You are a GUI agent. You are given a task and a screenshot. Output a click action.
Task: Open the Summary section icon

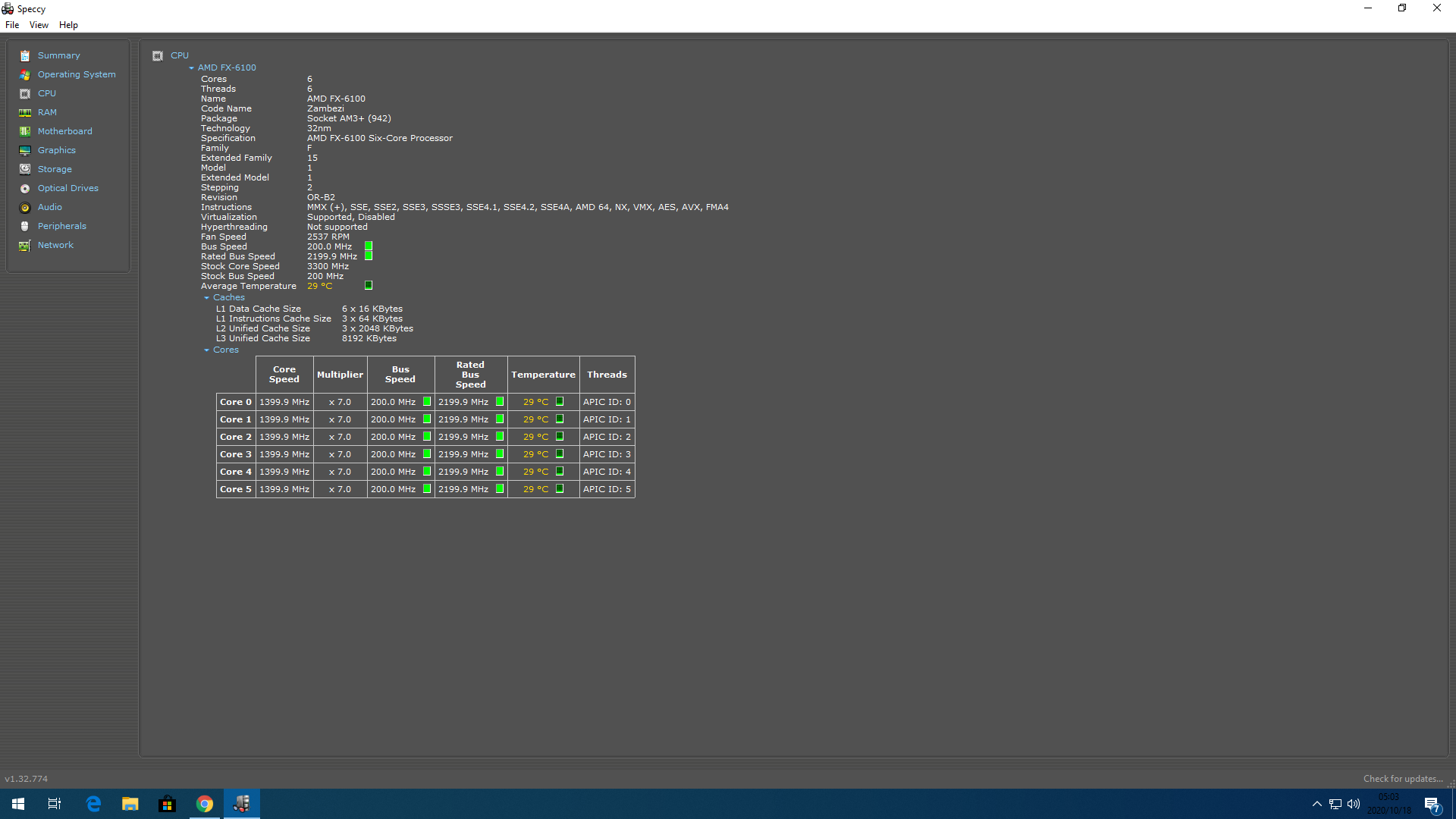point(25,55)
